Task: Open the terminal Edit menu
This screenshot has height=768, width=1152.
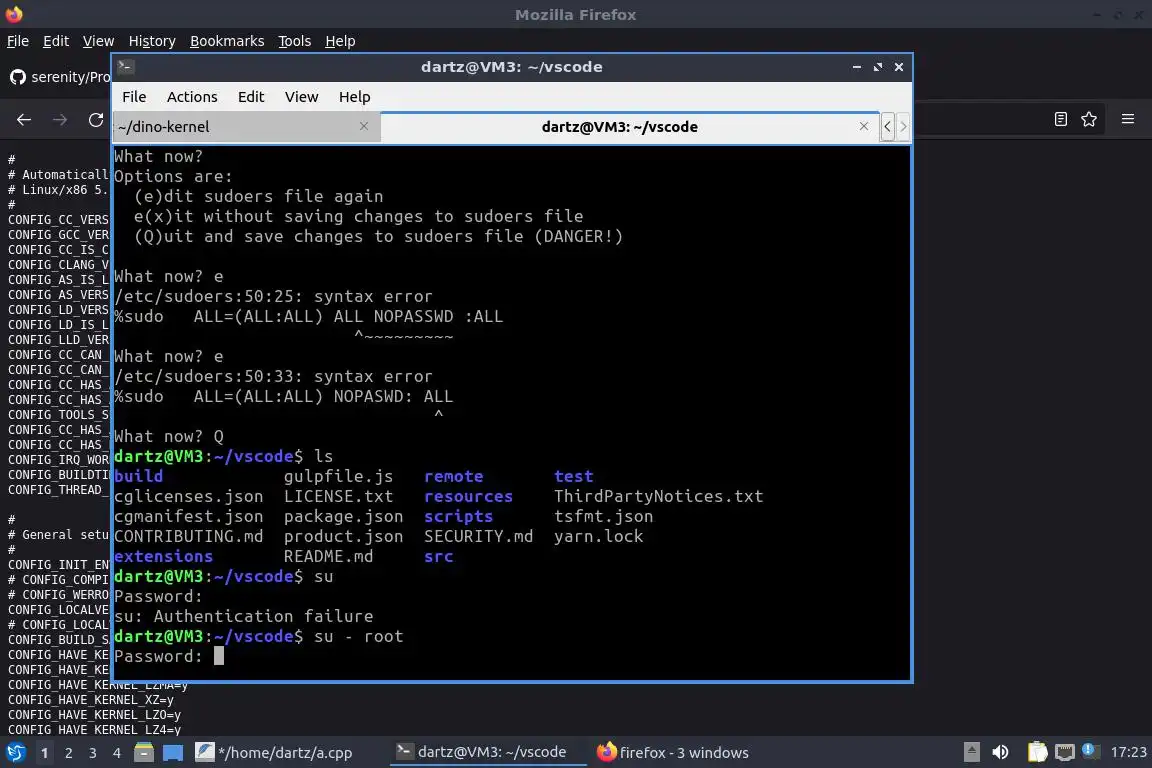Action: pyautogui.click(x=251, y=97)
